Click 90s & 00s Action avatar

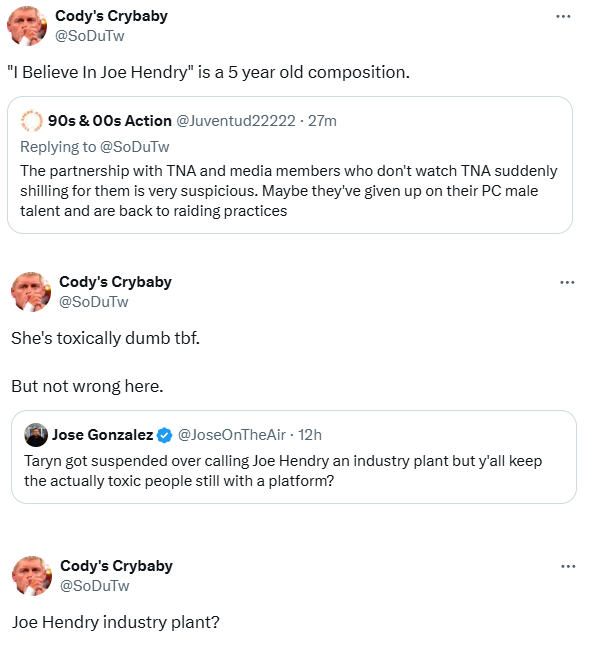pyautogui.click(x=32, y=121)
